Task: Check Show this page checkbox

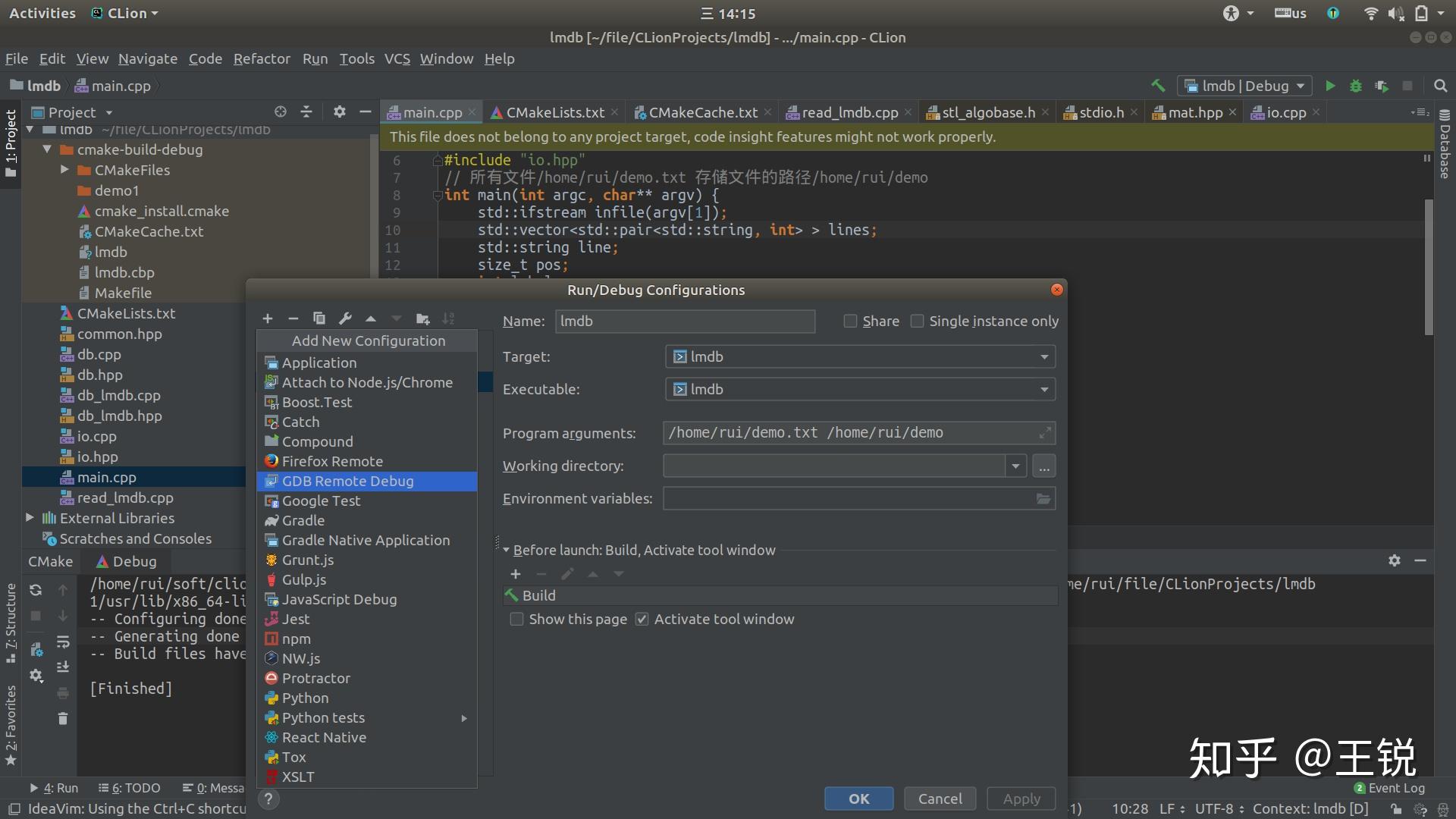Action: point(516,620)
